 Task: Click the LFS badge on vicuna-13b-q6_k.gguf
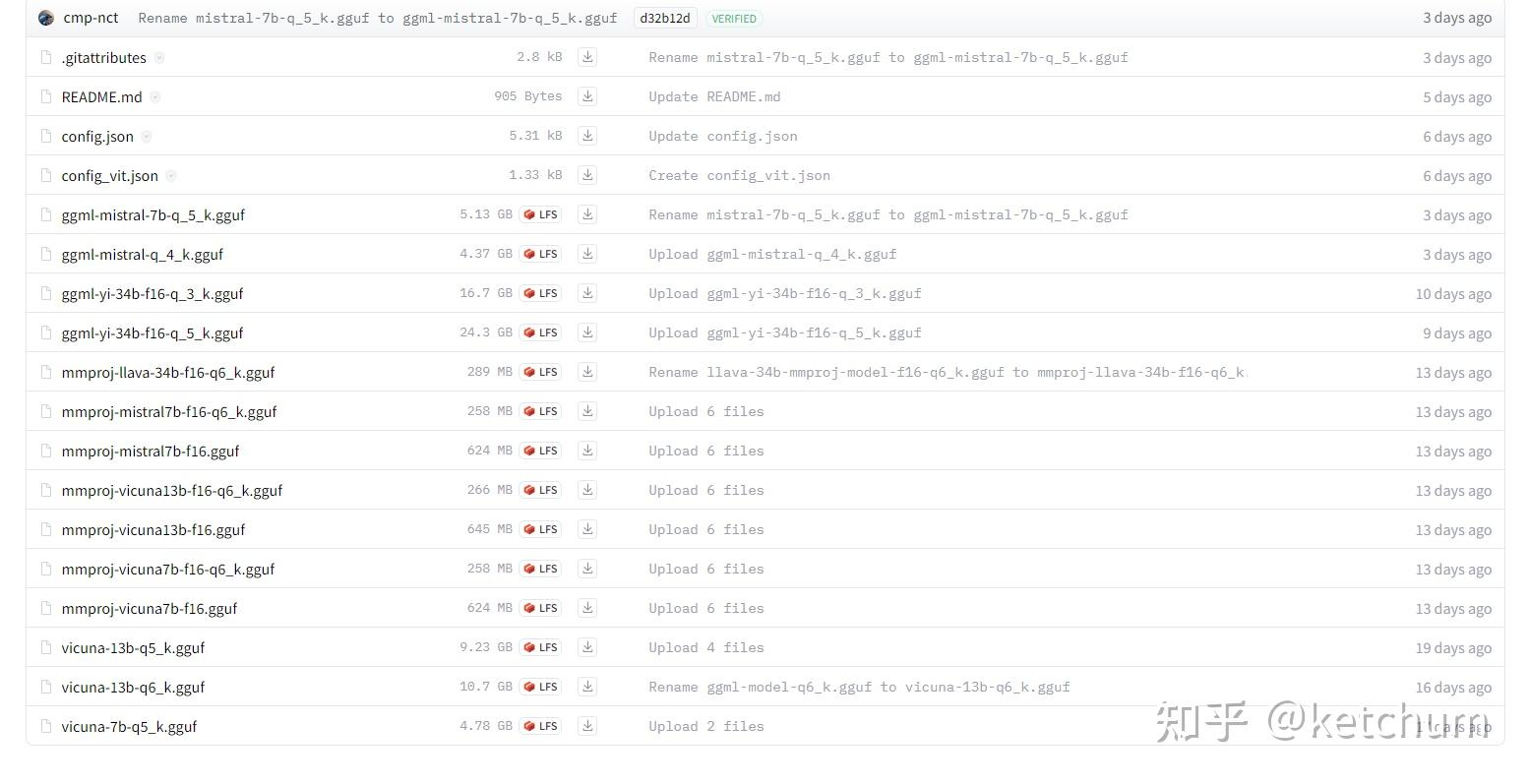click(x=540, y=686)
